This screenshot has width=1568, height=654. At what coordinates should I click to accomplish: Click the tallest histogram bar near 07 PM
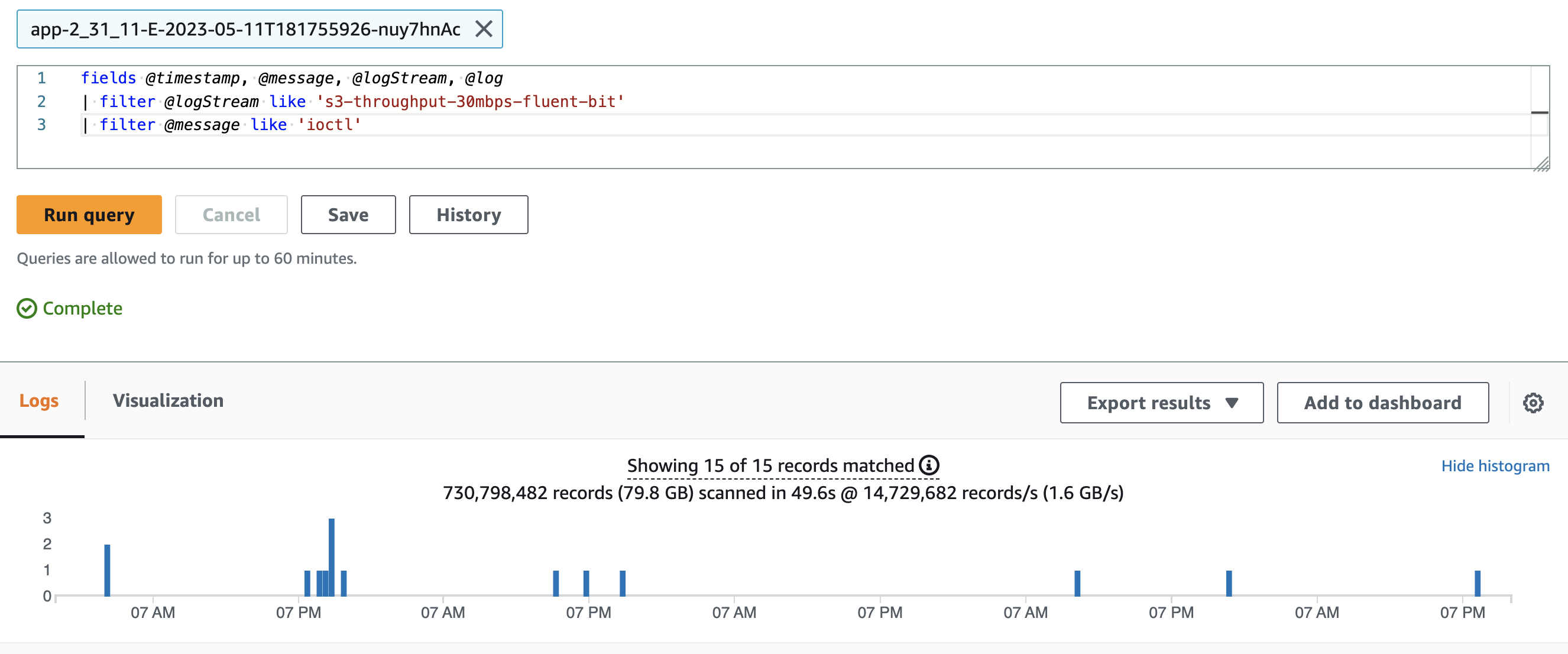[x=331, y=556]
